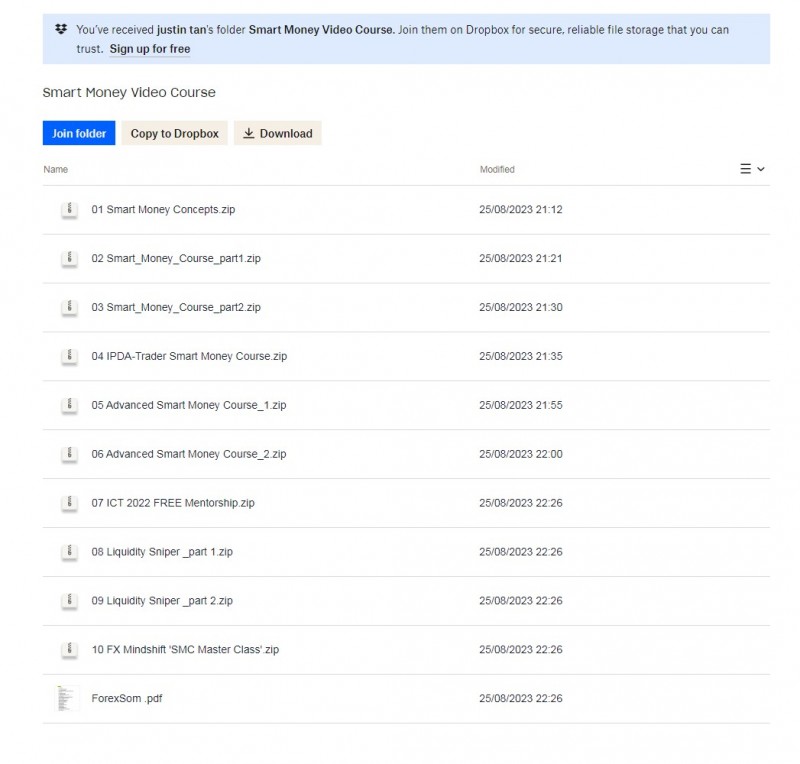Click zip icon for 08 Liquidity Sniper part 1
800x764 pixels.
pyautogui.click(x=69, y=552)
